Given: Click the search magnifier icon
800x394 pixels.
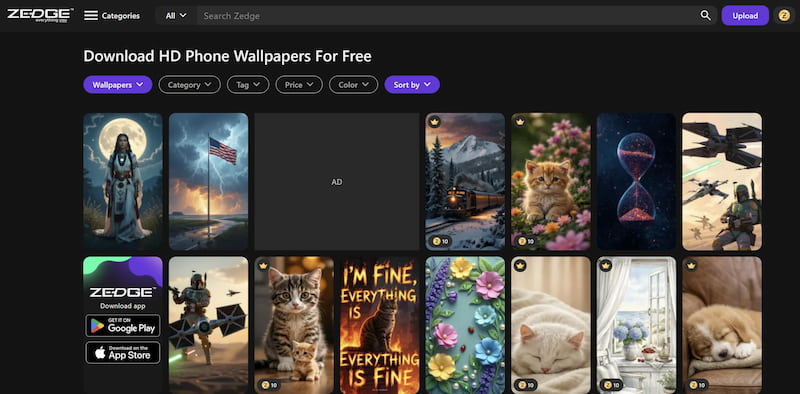Looking at the screenshot, I should pyautogui.click(x=705, y=16).
